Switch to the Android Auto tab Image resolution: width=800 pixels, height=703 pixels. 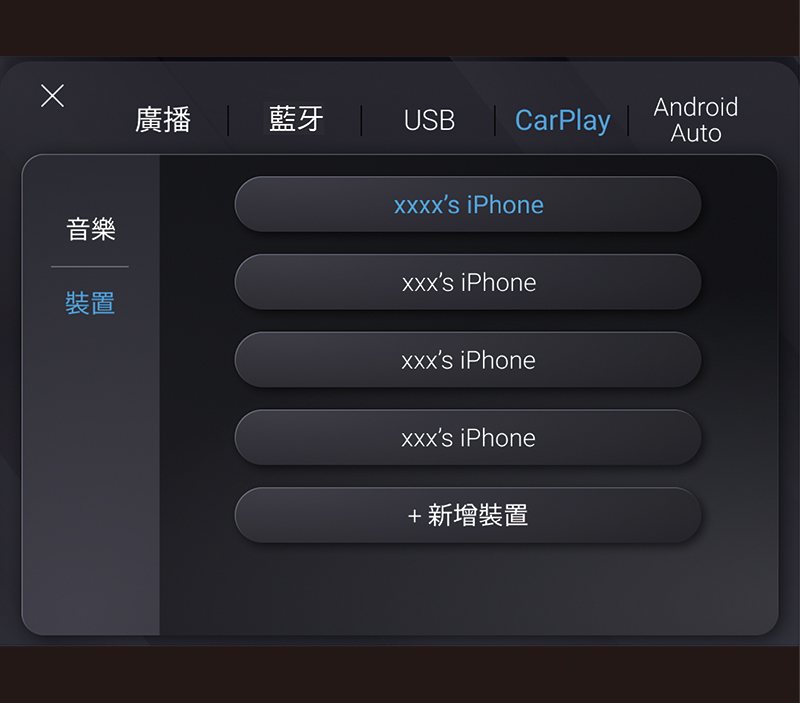pyautogui.click(x=696, y=120)
